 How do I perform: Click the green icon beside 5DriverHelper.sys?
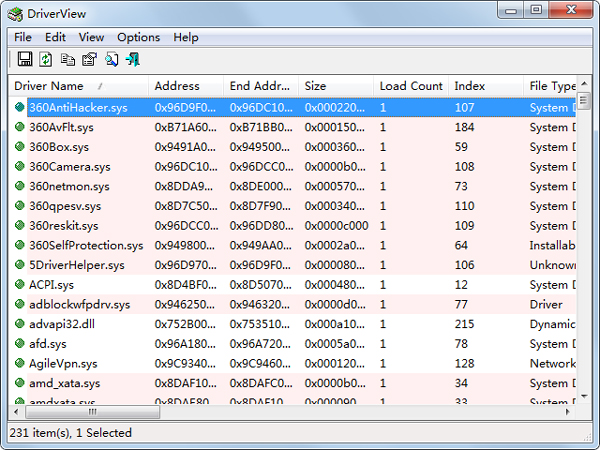[20, 264]
